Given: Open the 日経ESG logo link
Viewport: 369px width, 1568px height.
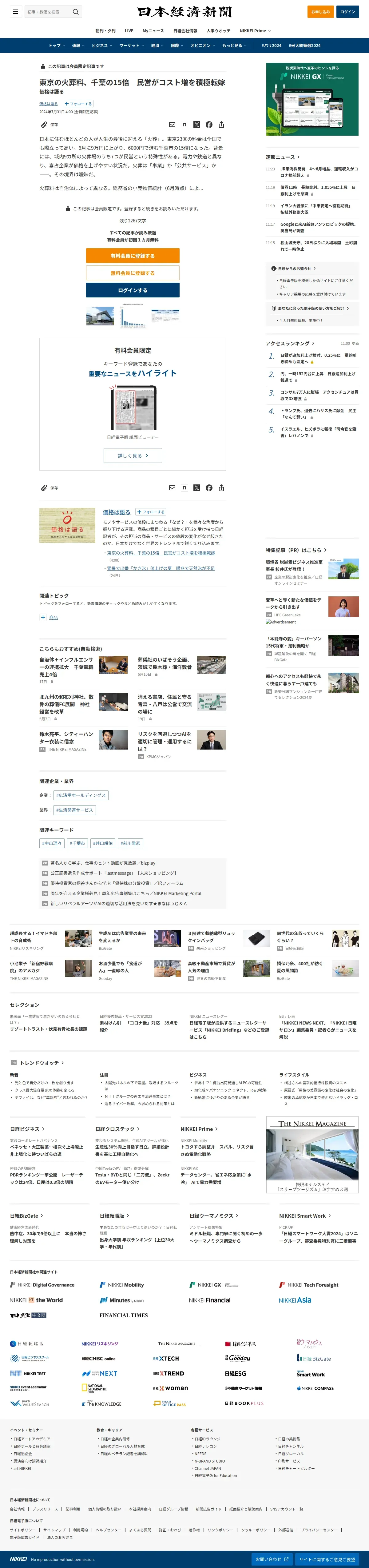Looking at the screenshot, I should click(236, 1373).
